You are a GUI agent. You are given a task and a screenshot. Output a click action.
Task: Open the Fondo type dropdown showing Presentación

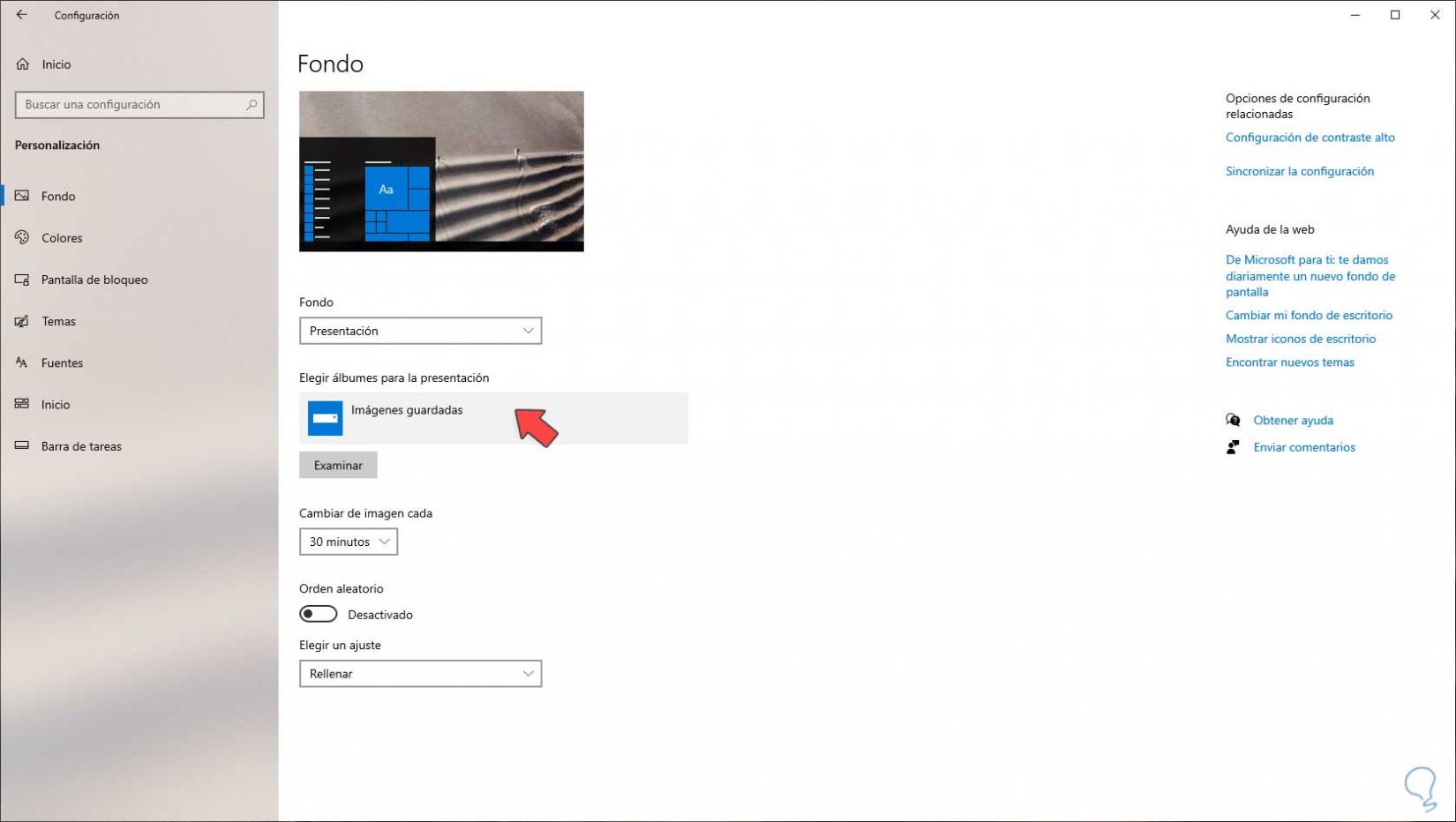pos(420,331)
